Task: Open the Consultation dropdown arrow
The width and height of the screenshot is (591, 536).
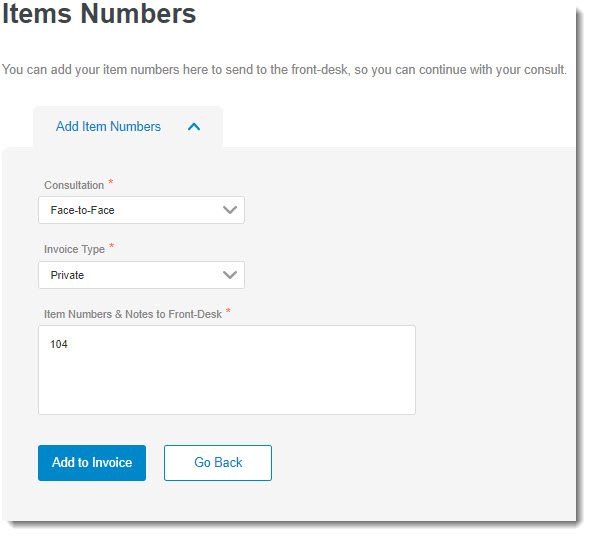Action: (x=230, y=210)
